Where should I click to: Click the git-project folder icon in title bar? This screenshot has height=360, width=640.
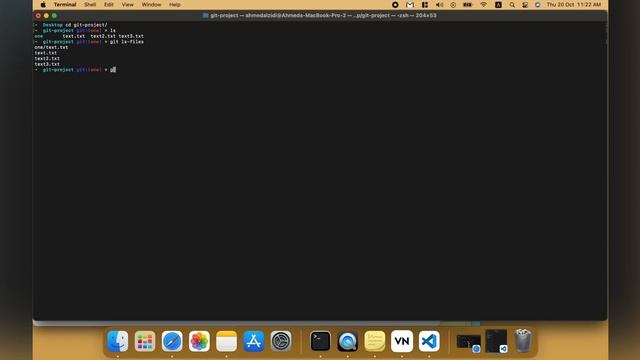tap(206, 16)
